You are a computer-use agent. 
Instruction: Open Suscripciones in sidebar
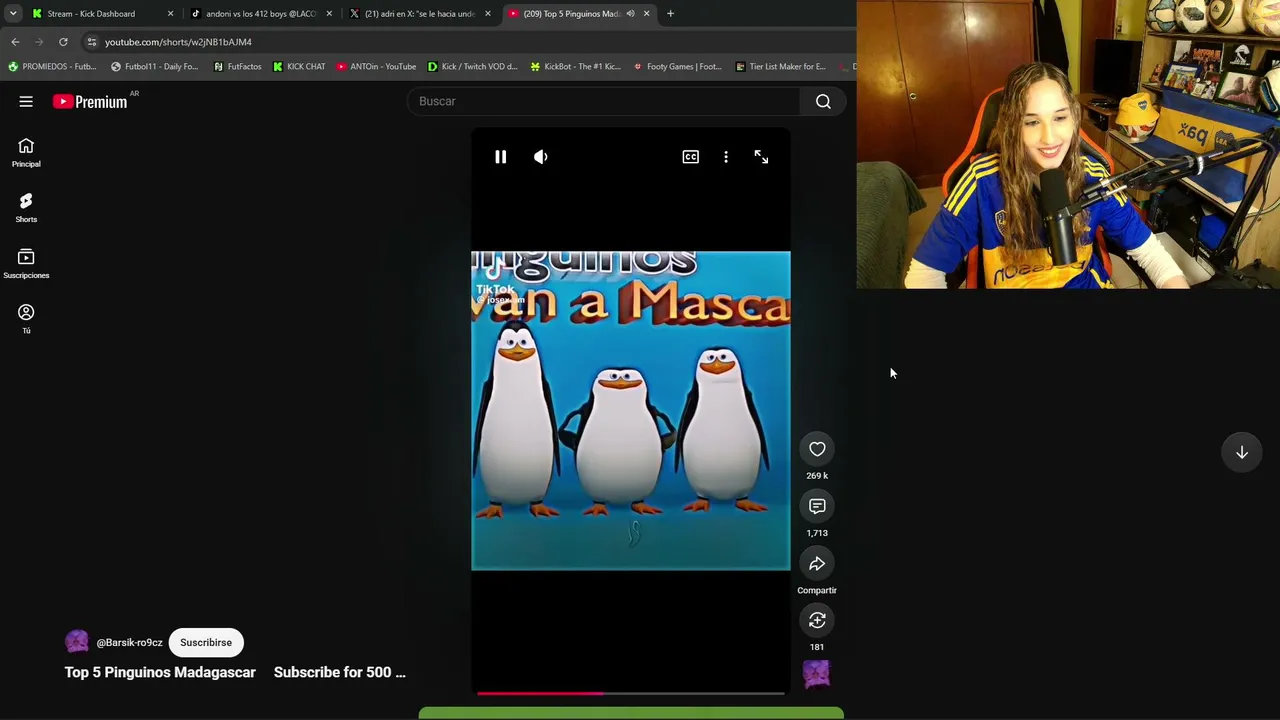(x=26, y=264)
